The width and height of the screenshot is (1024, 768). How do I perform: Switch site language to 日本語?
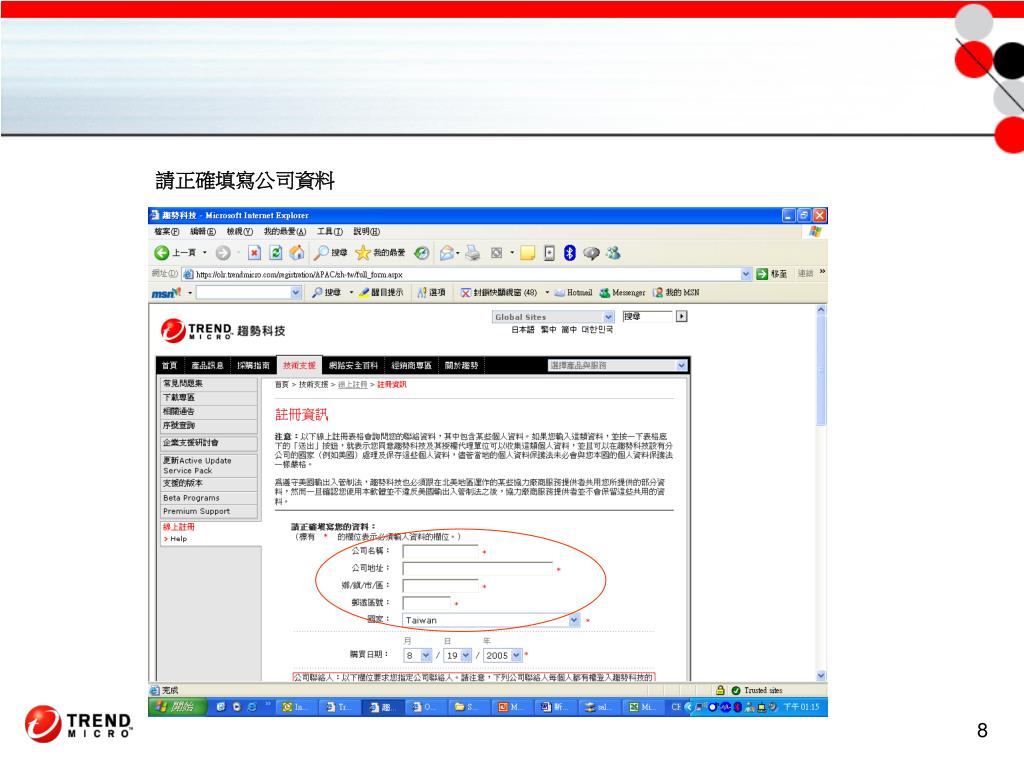pyautogui.click(x=522, y=330)
